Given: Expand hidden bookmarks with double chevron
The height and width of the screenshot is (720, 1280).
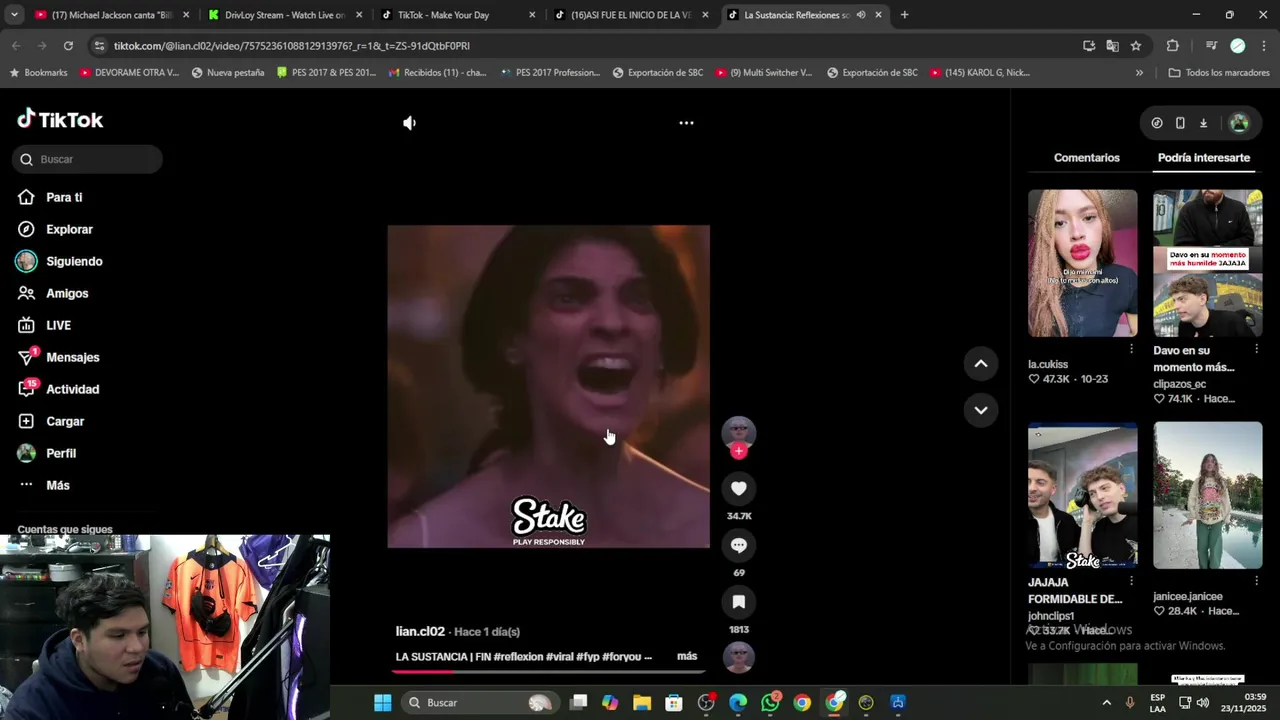Looking at the screenshot, I should 1139,73.
